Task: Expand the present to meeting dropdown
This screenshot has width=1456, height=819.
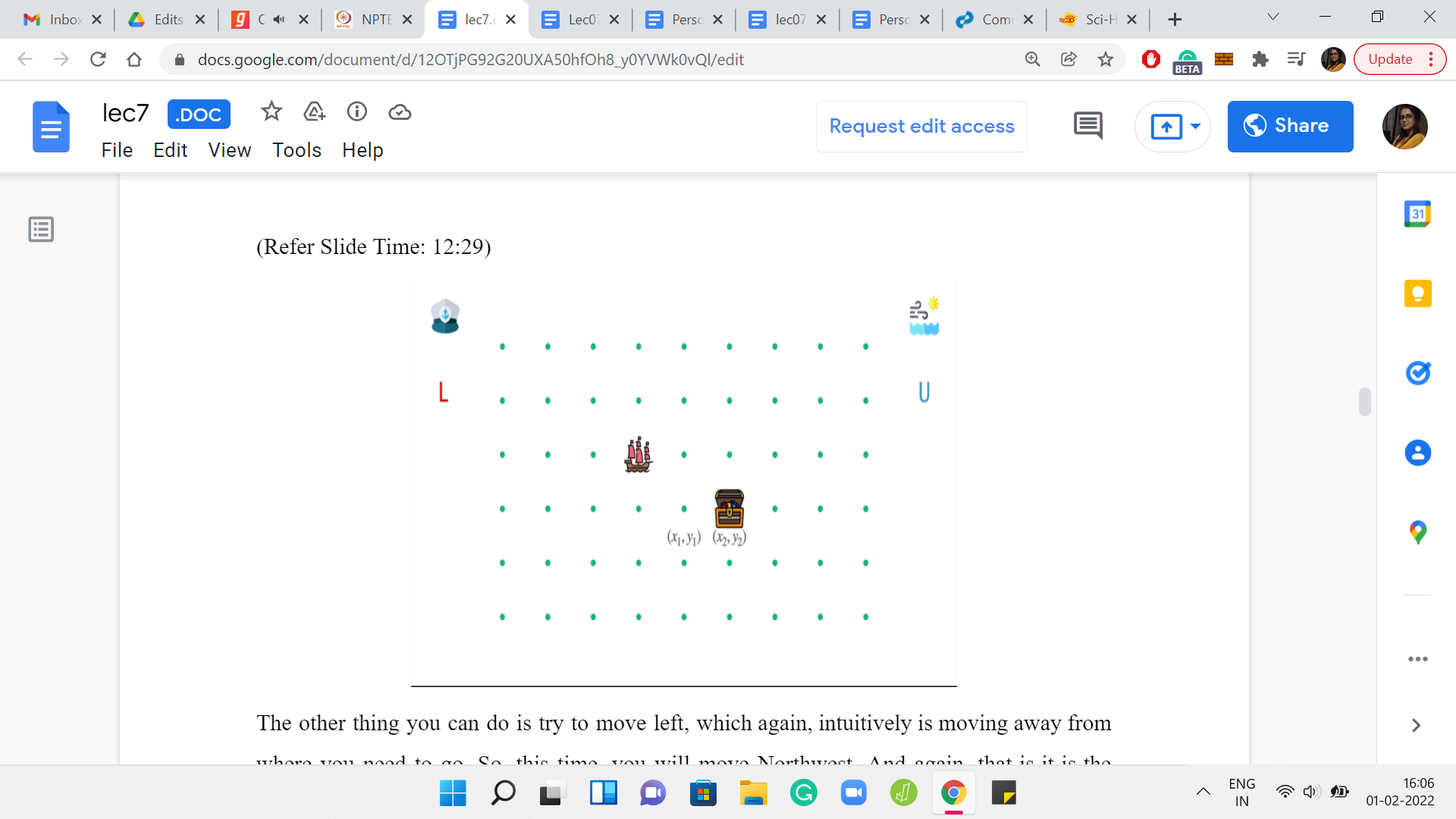Action: [1196, 126]
